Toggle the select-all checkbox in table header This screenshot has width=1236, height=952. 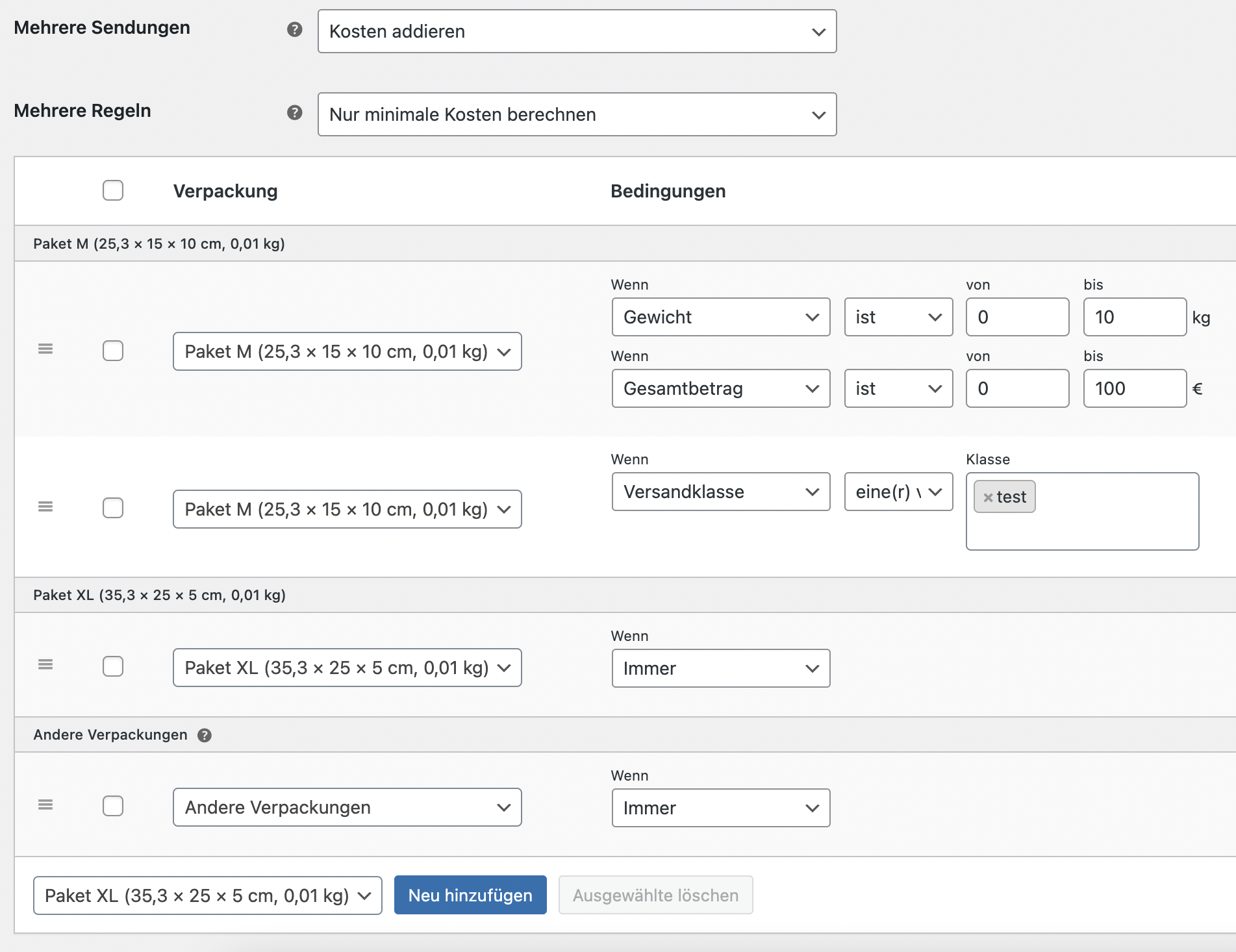click(x=113, y=190)
